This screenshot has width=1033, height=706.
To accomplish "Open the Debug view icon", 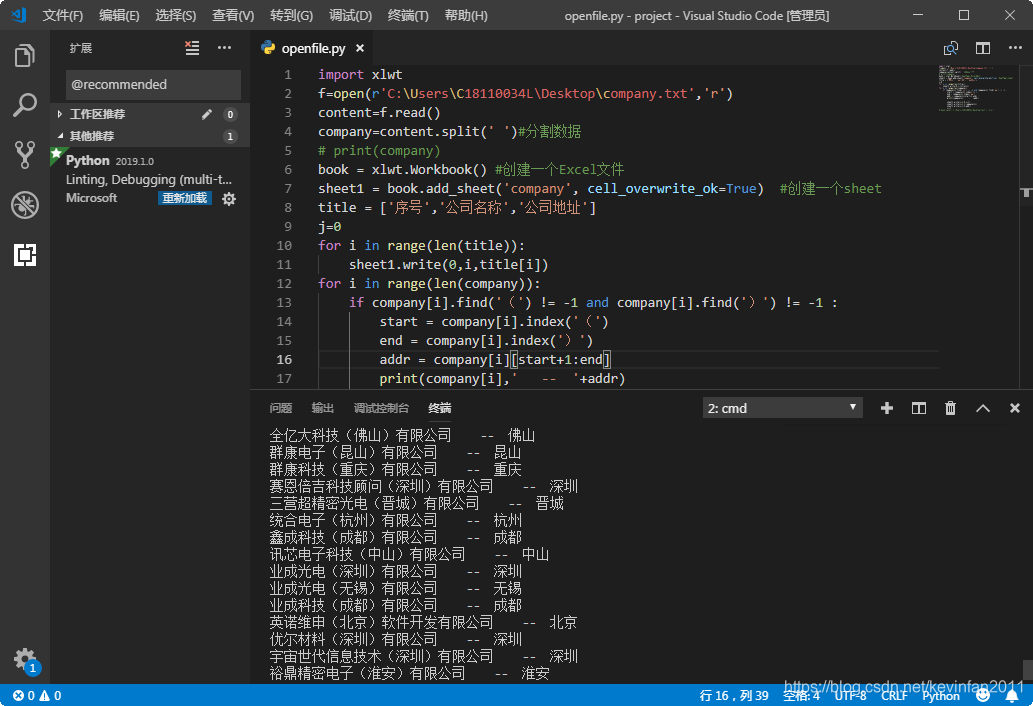I will point(24,205).
